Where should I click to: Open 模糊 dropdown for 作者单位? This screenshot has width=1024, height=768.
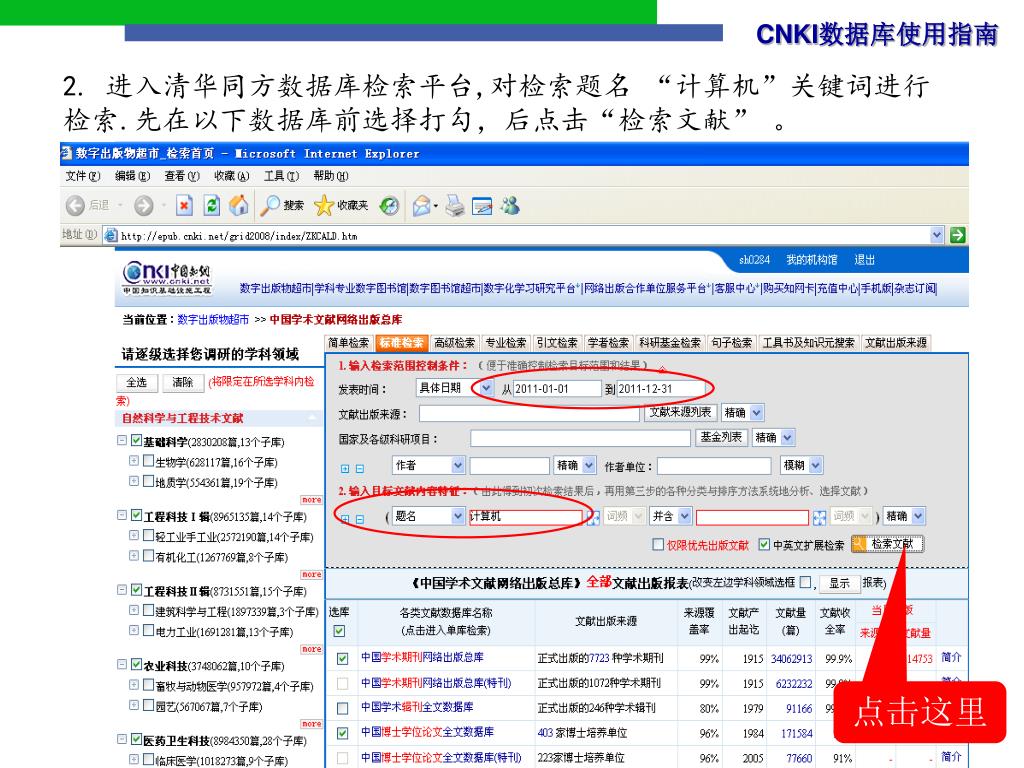pyautogui.click(x=815, y=465)
